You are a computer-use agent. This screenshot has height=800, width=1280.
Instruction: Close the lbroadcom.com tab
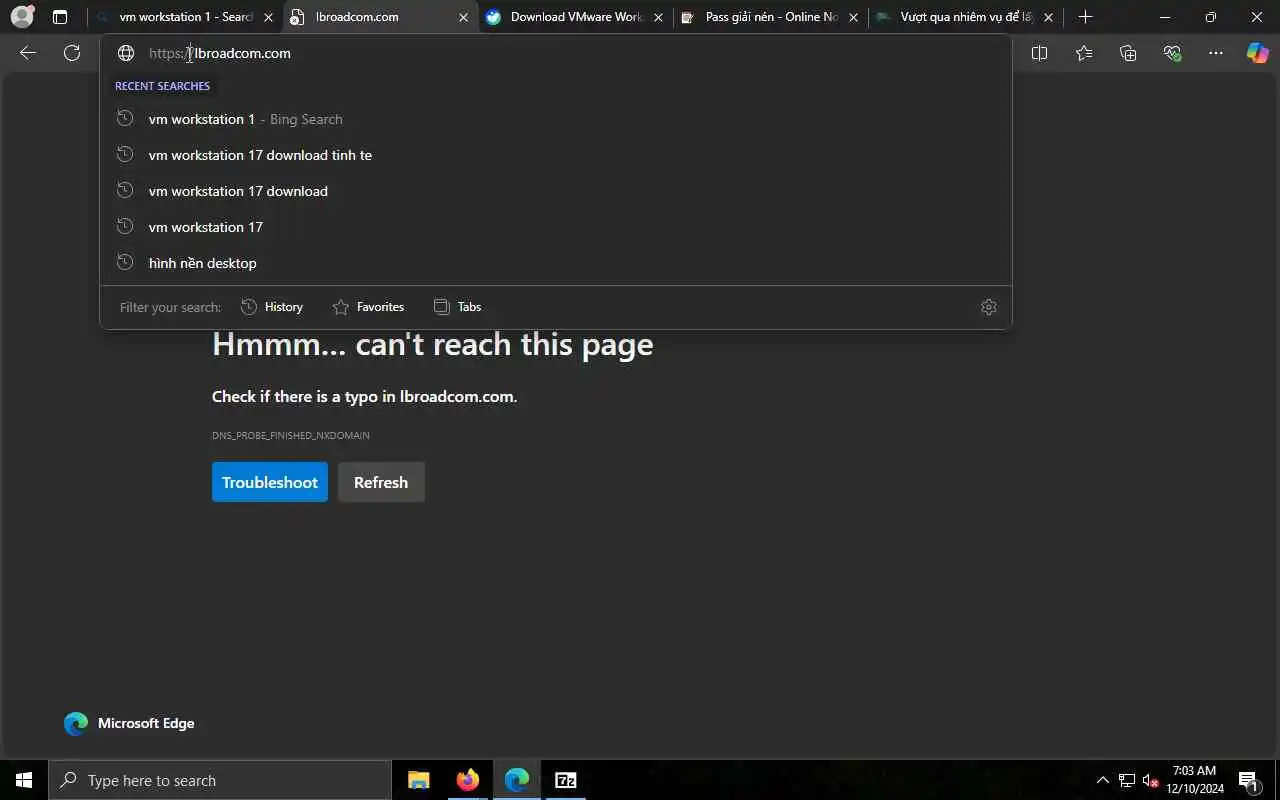463,17
